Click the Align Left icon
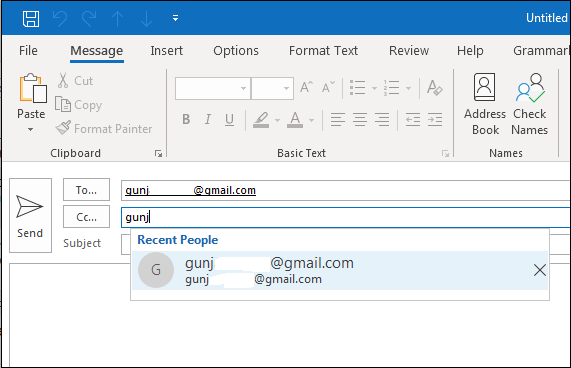 338,119
